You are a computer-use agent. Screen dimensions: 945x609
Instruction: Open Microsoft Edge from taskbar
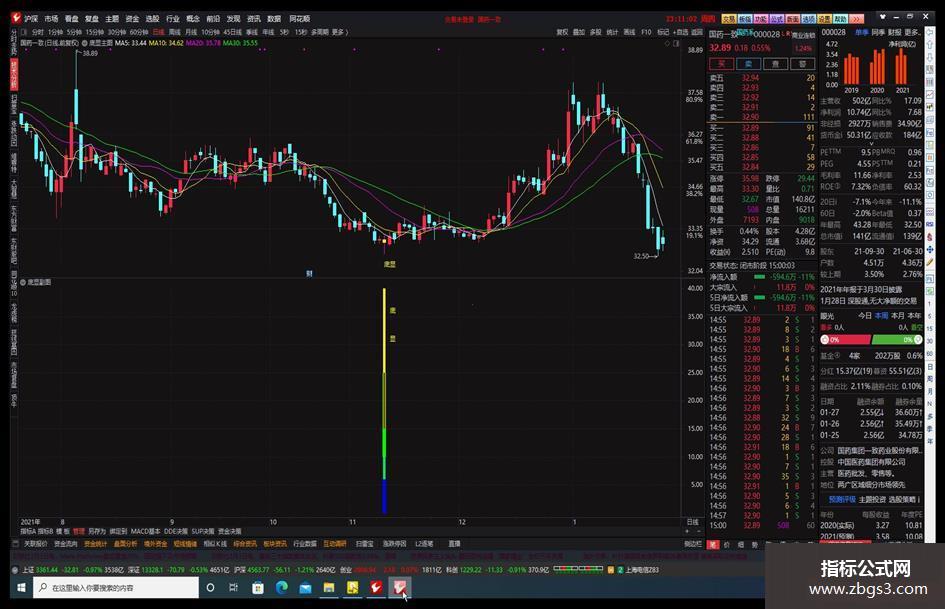pos(281,587)
